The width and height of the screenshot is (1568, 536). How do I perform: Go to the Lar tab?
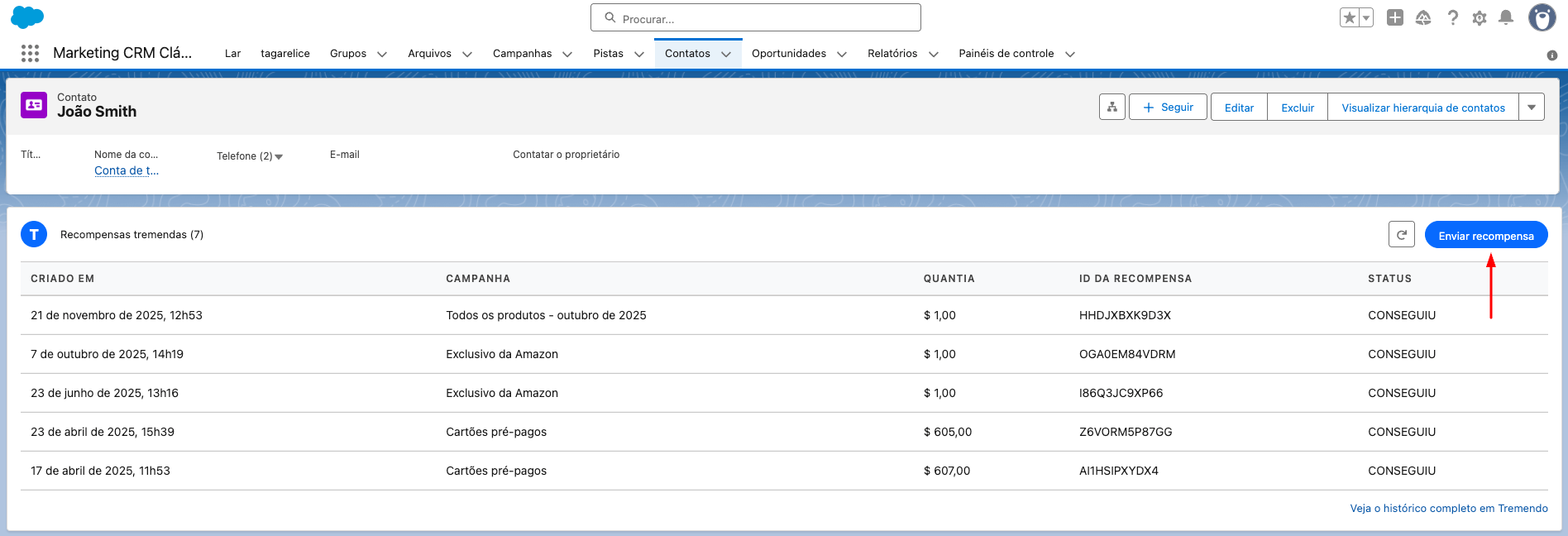pos(232,54)
